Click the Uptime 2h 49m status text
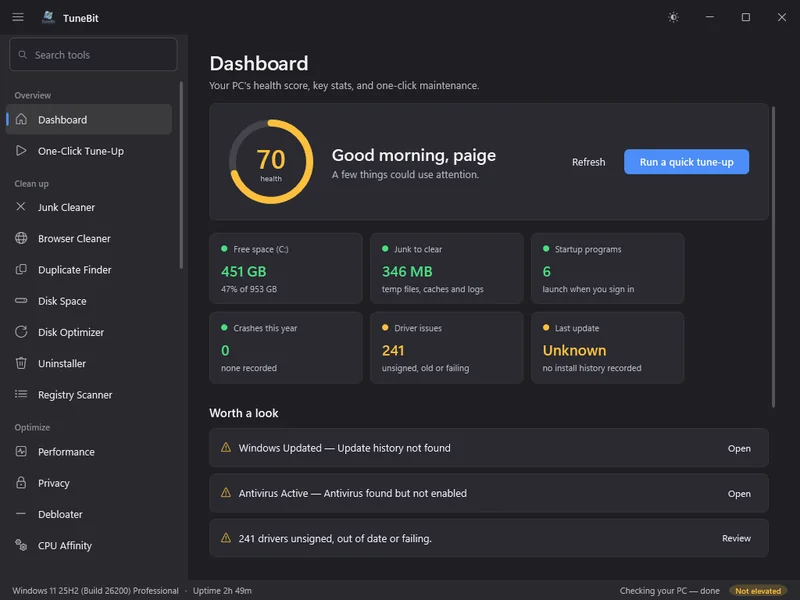800x600 pixels. click(222, 591)
